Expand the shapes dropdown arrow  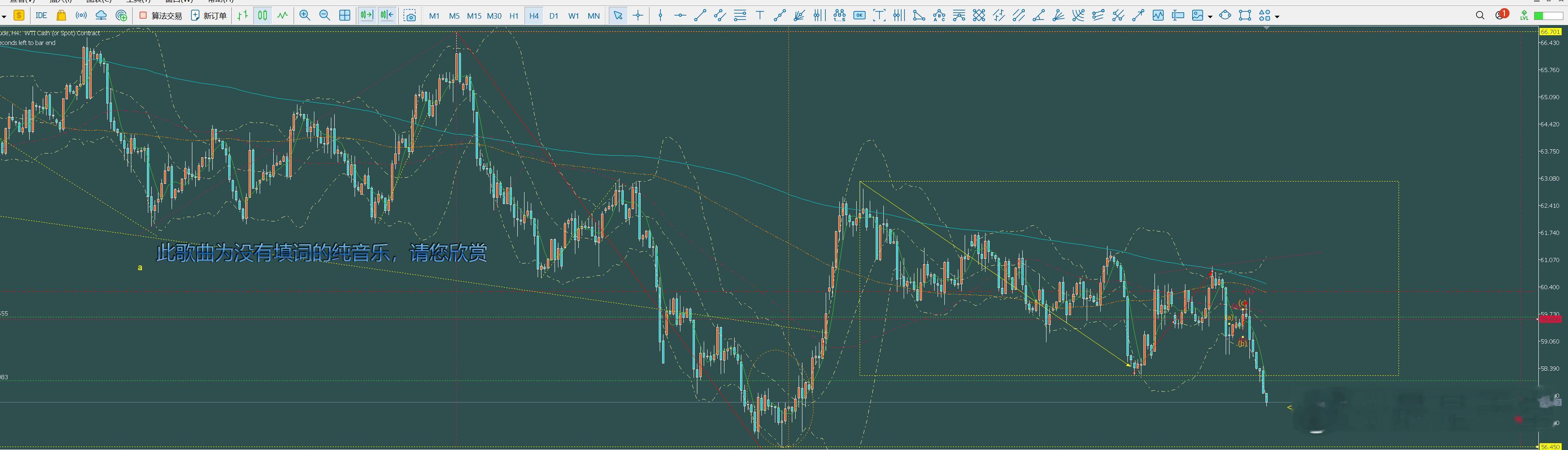1277,17
